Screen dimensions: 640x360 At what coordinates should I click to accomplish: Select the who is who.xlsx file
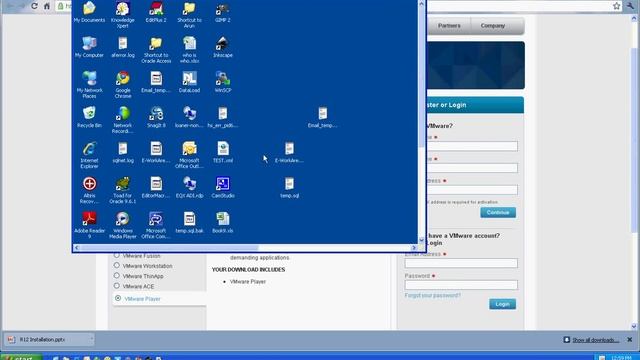[189, 50]
